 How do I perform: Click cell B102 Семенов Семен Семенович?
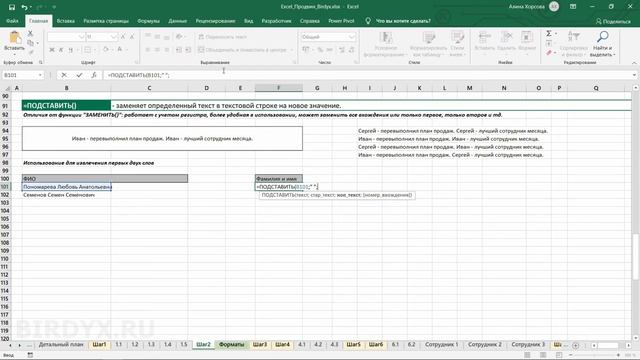coord(66,195)
